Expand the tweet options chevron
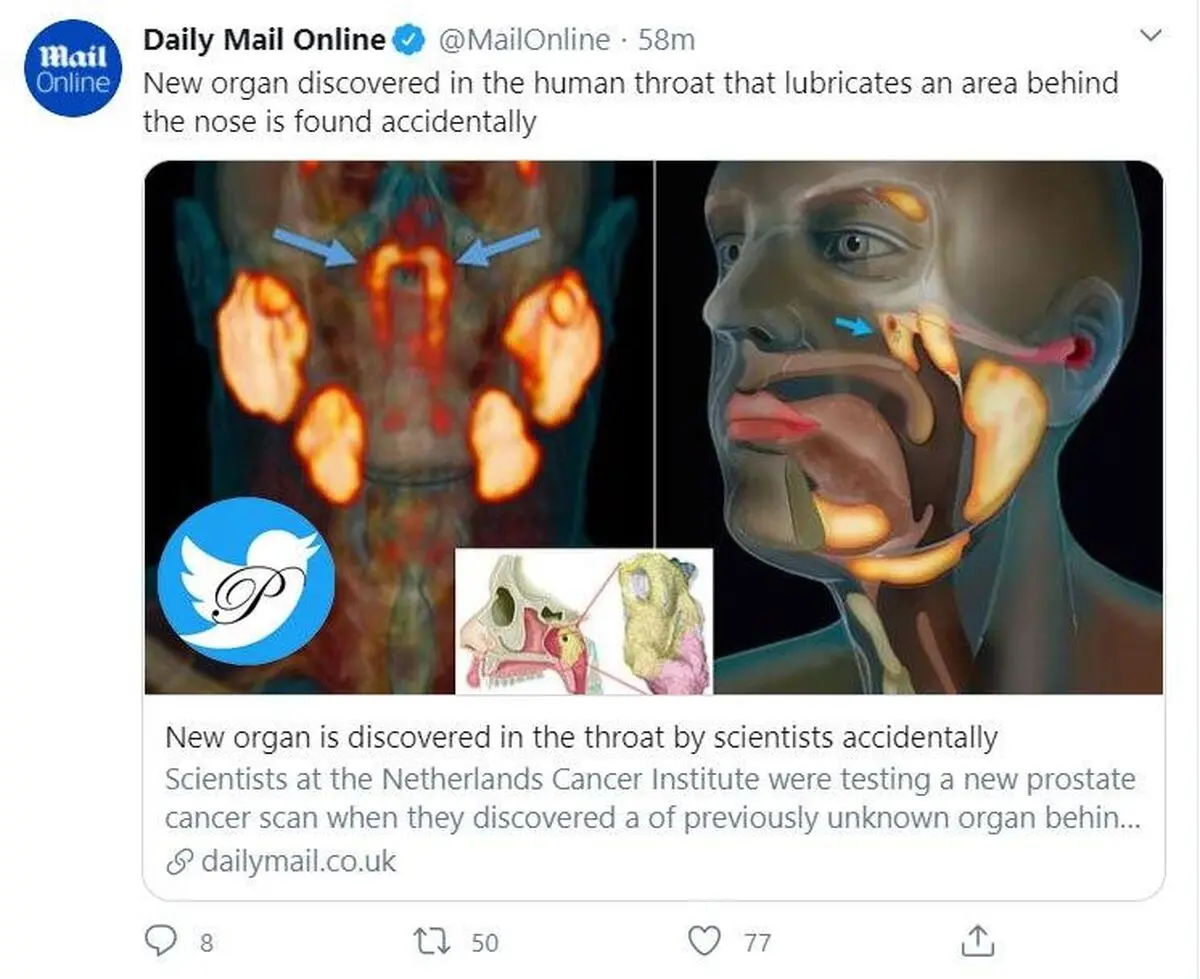 pyautogui.click(x=1151, y=37)
